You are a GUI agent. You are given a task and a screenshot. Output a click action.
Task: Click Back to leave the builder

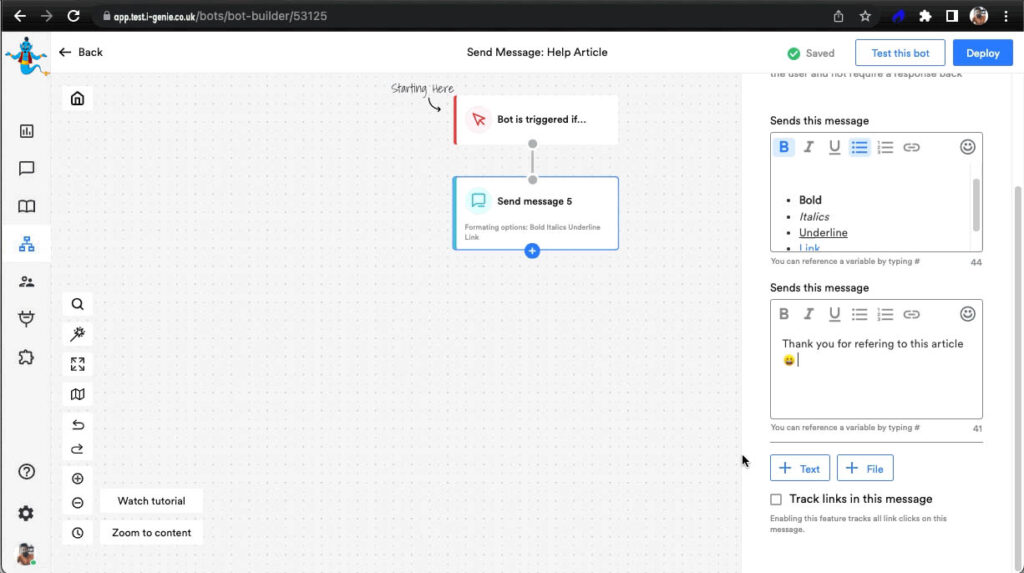tap(81, 52)
